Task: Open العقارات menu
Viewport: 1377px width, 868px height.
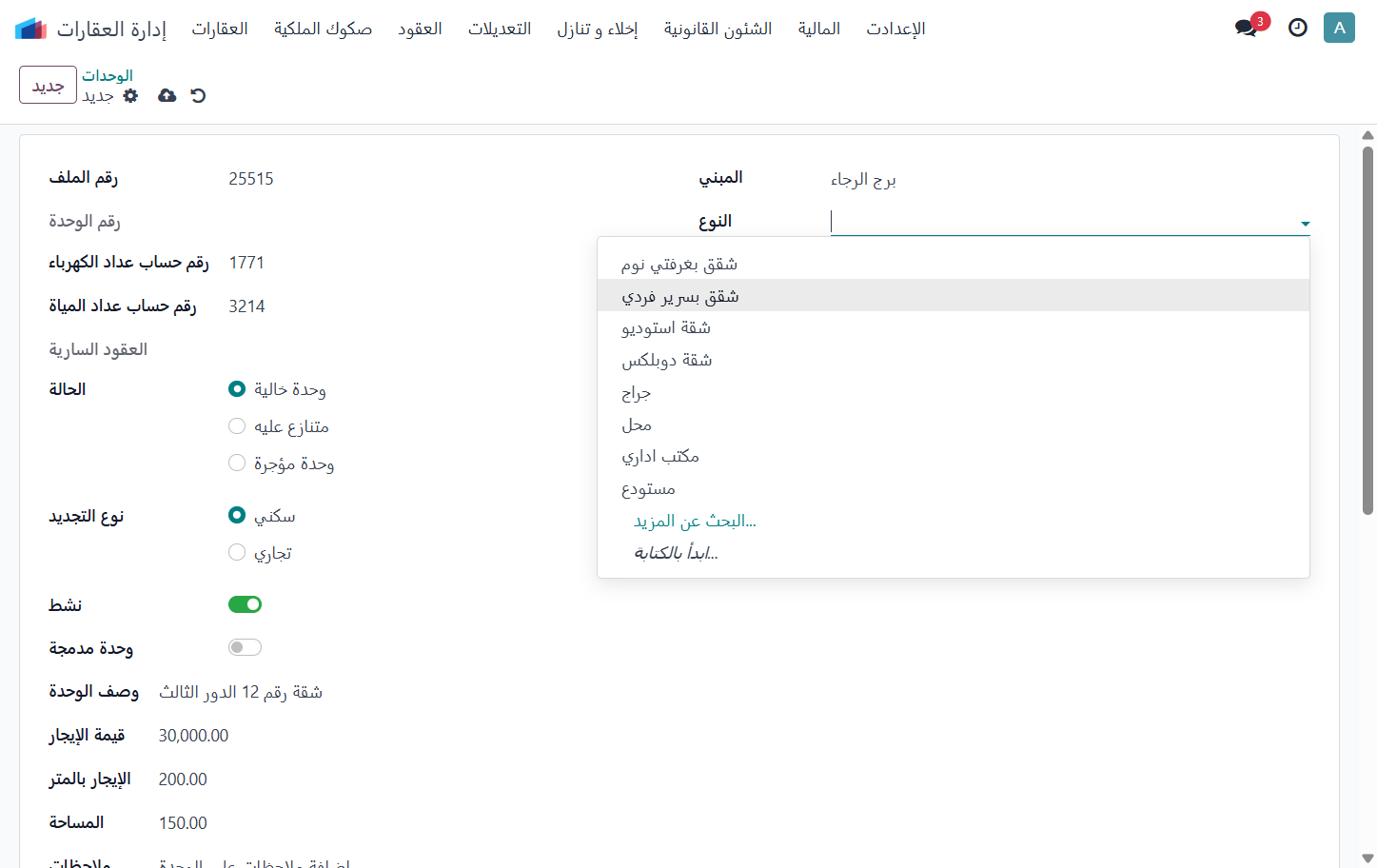Action: (x=220, y=29)
